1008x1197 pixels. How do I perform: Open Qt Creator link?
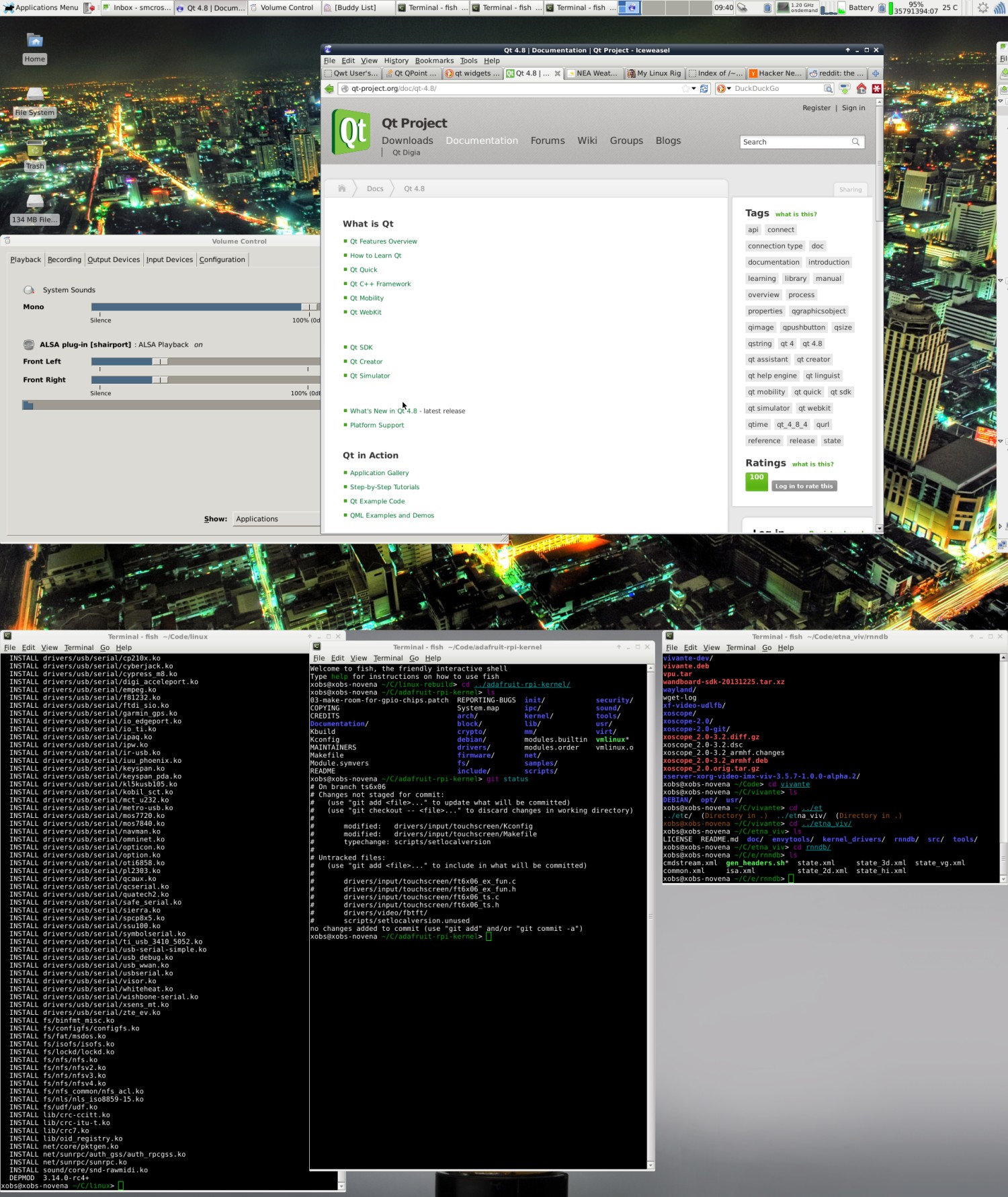tap(366, 362)
